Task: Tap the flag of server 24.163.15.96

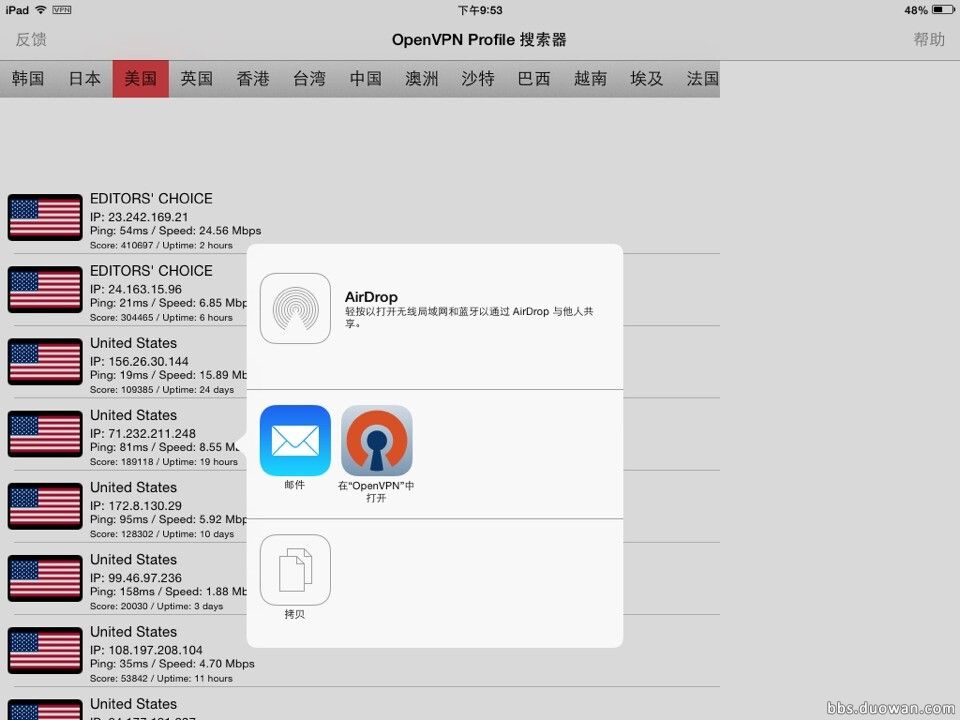Action: 45,290
